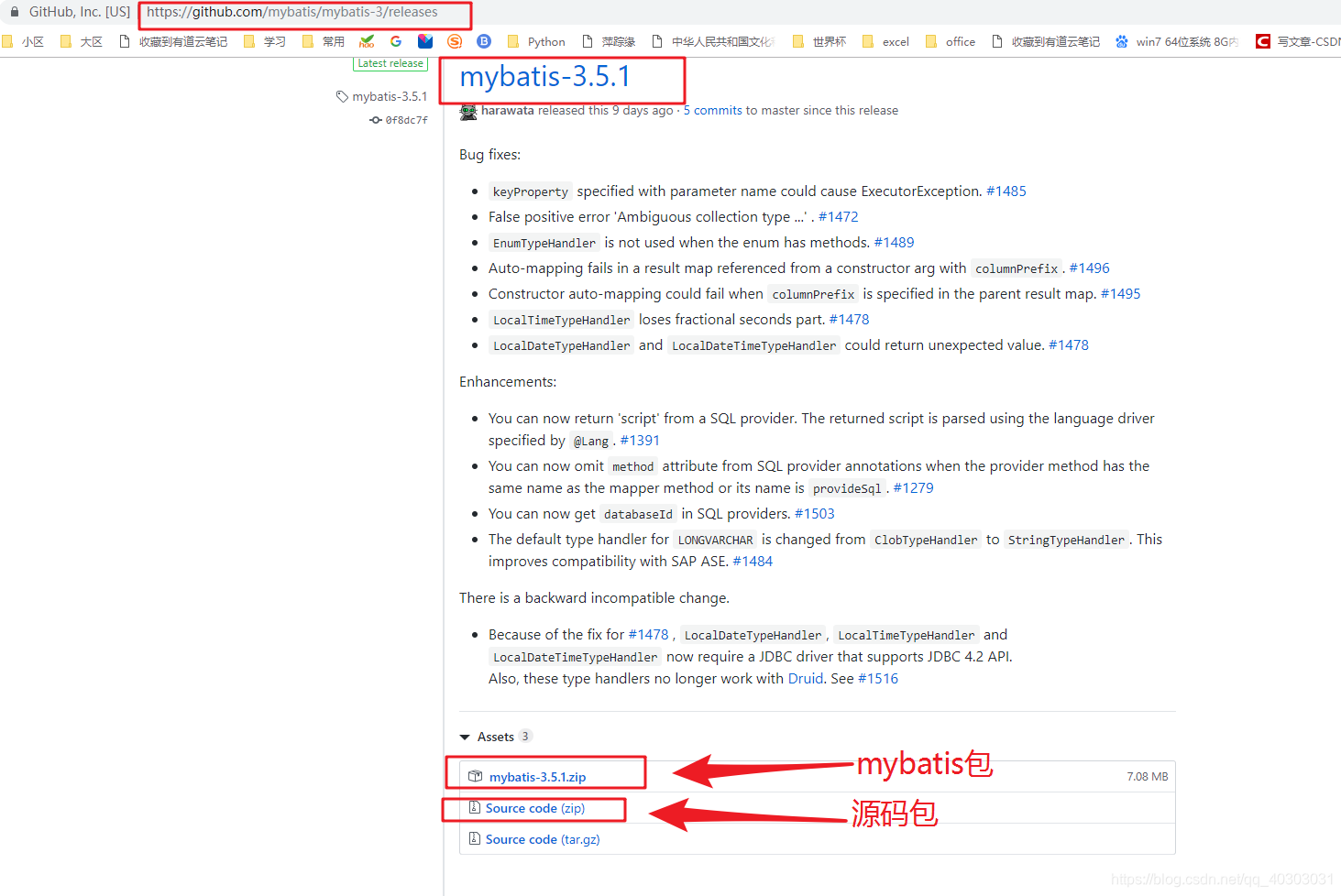Click the provideSql code text

click(x=847, y=488)
